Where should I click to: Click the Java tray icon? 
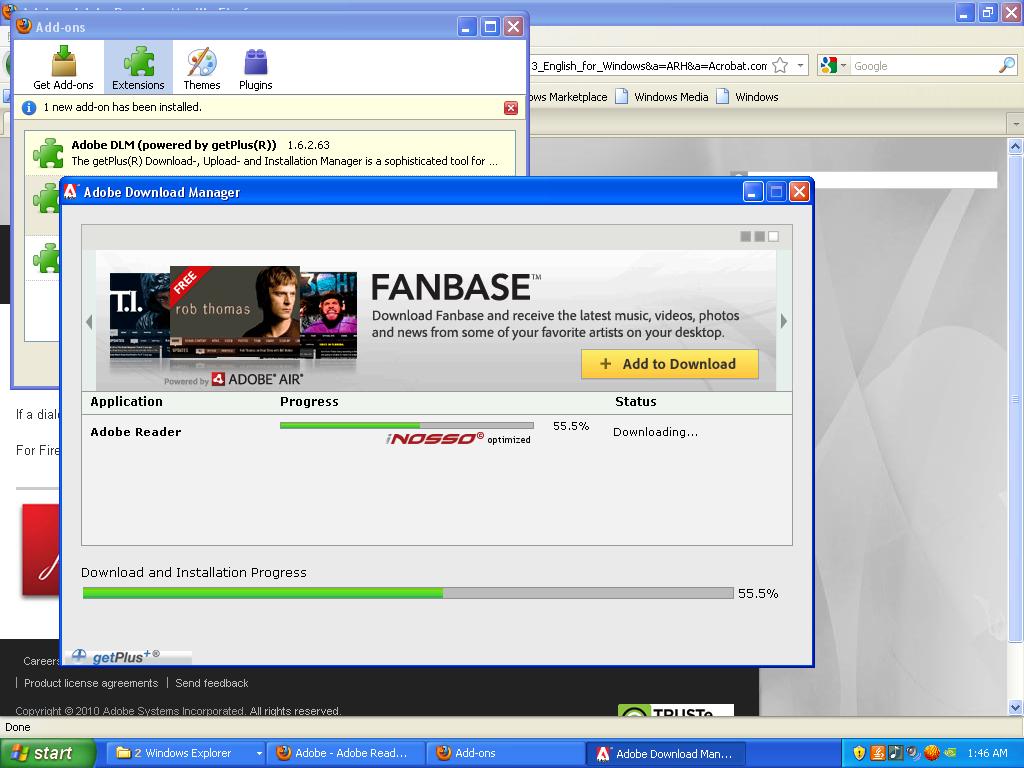[x=878, y=753]
